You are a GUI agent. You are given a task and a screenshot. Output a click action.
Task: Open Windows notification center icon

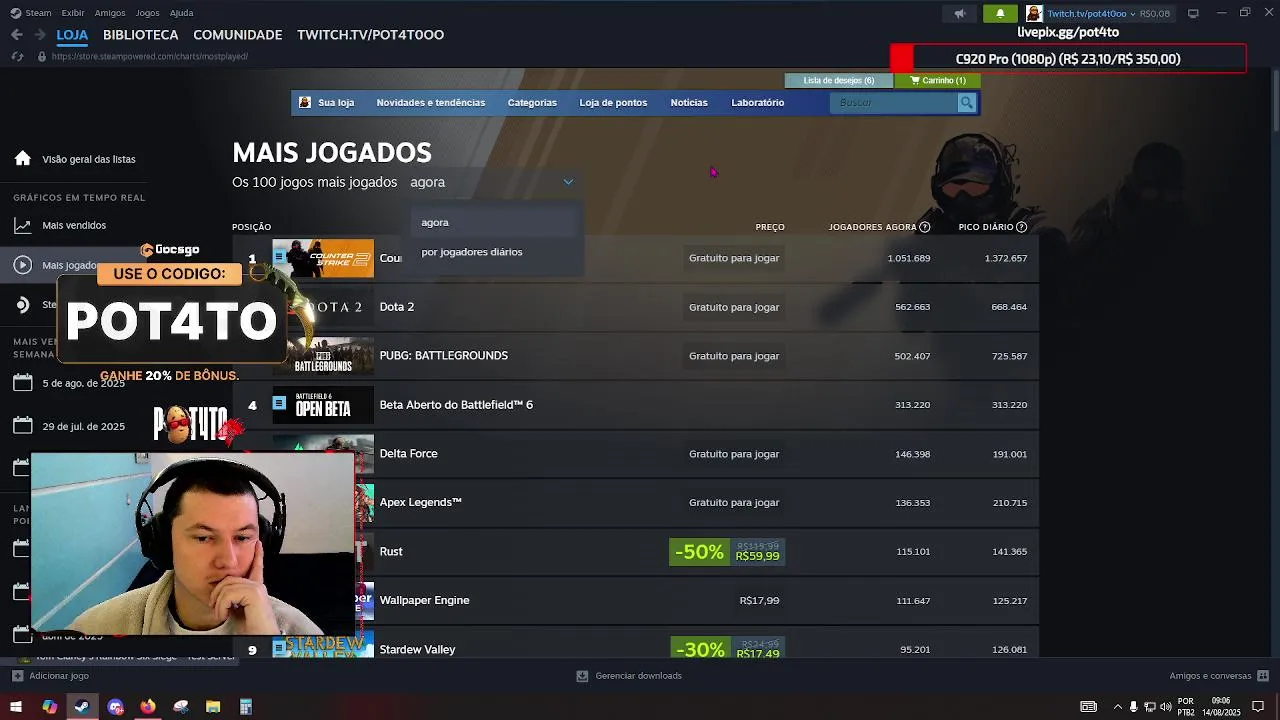tap(1258, 707)
